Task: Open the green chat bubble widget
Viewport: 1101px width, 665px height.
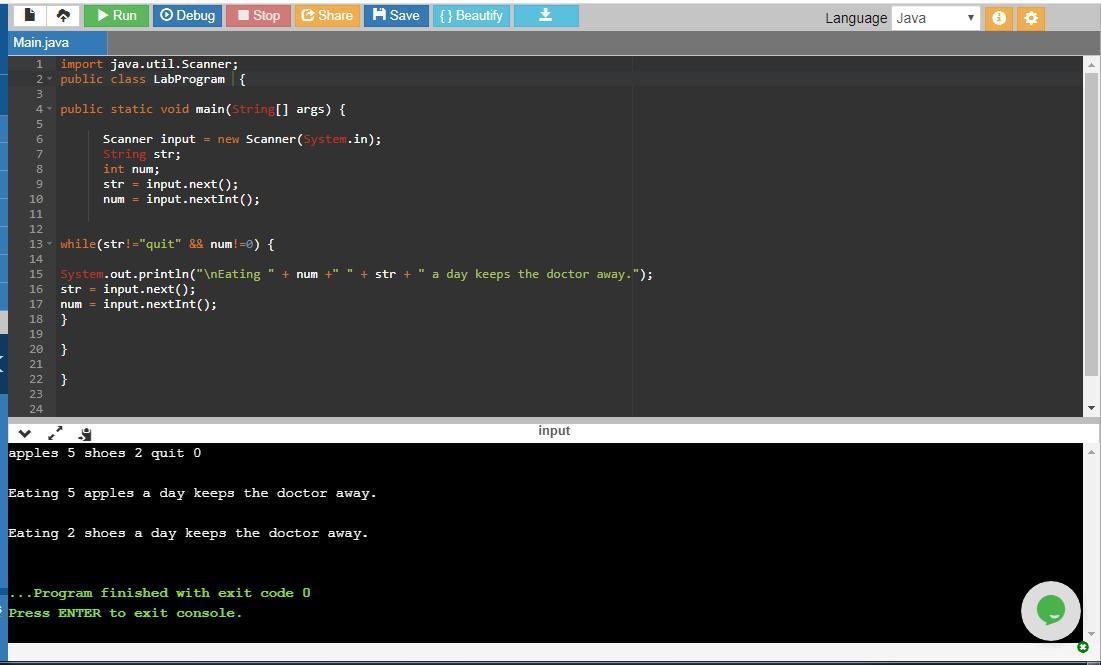Action: coord(1050,610)
